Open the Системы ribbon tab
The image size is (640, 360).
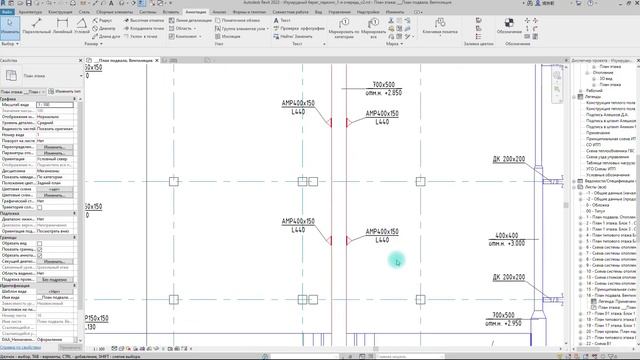(148, 12)
